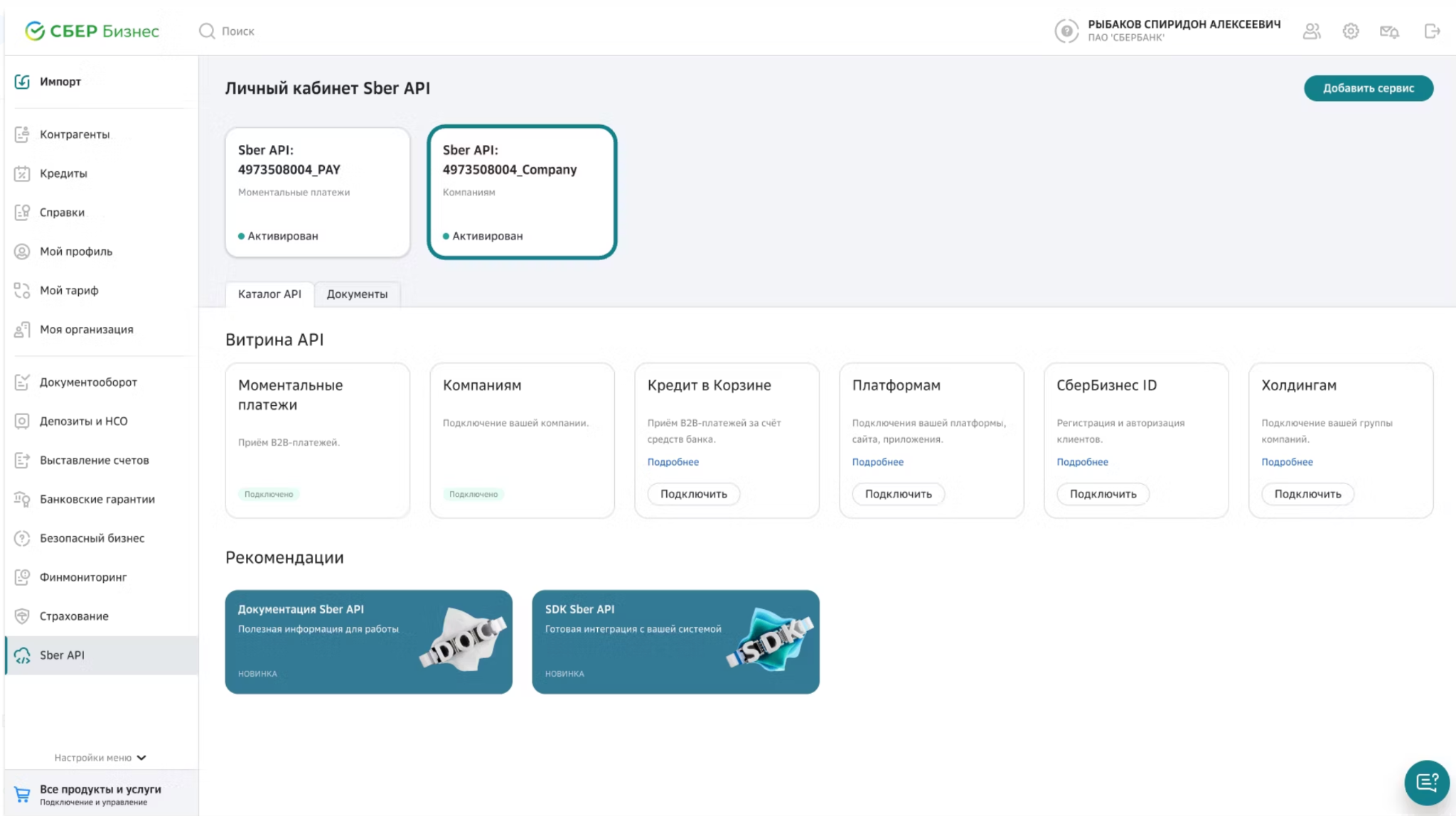Screen dimensions: 1456x816
Task: Open Подробнее link for Платформам
Action: [x=878, y=462]
